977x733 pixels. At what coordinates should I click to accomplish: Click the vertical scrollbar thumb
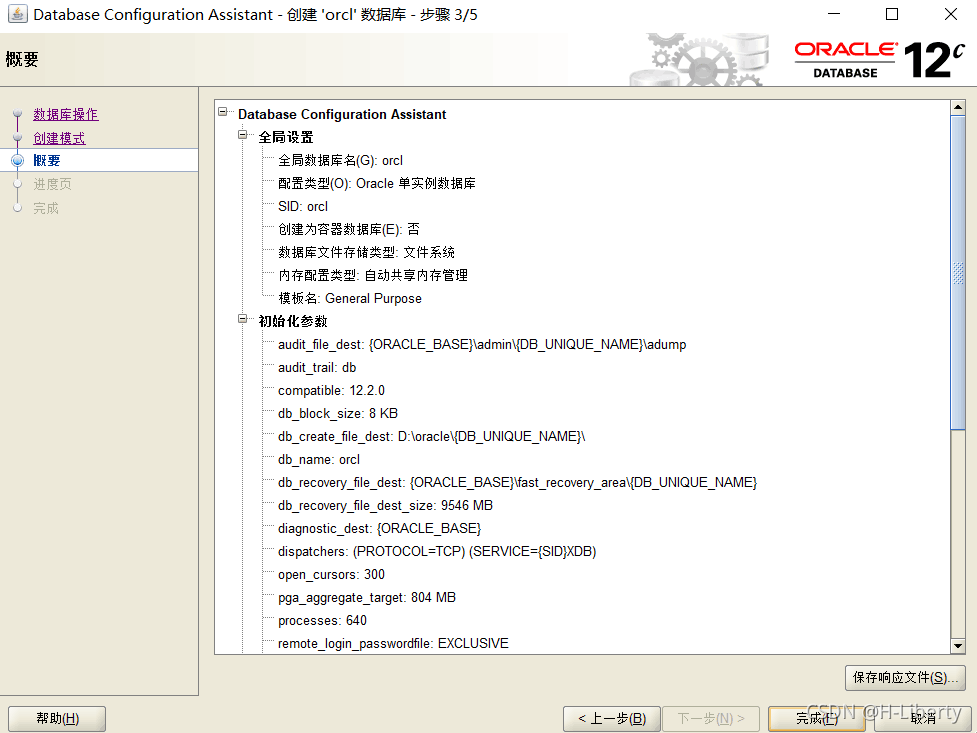point(958,272)
